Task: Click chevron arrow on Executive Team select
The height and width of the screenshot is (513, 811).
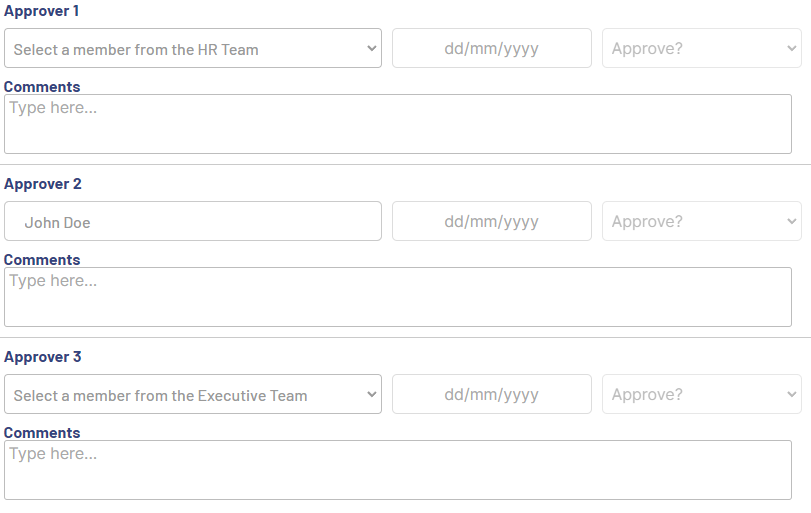Action: pyautogui.click(x=371, y=395)
